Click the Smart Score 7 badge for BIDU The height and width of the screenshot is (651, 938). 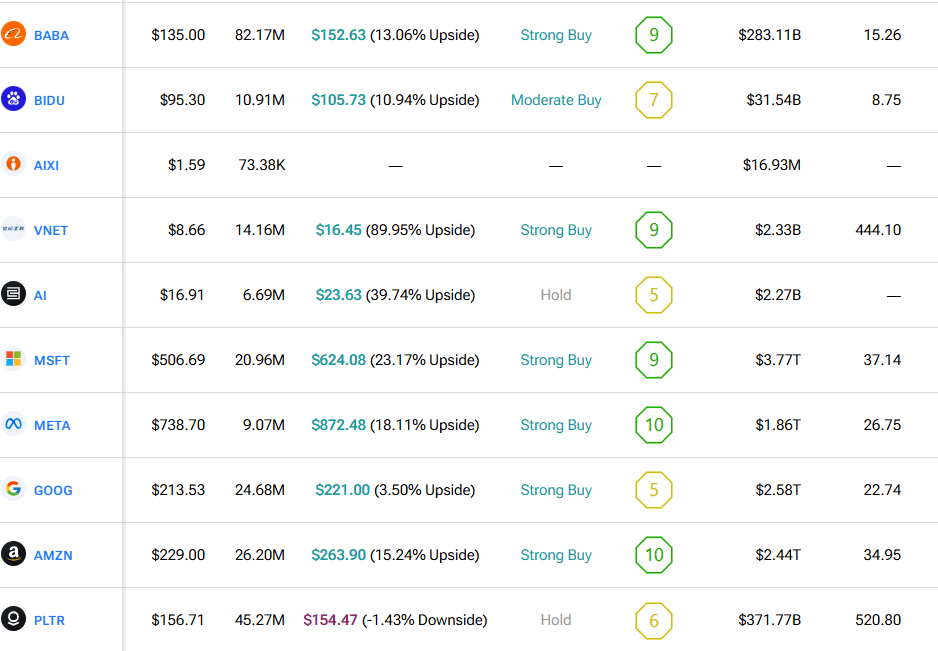[654, 100]
